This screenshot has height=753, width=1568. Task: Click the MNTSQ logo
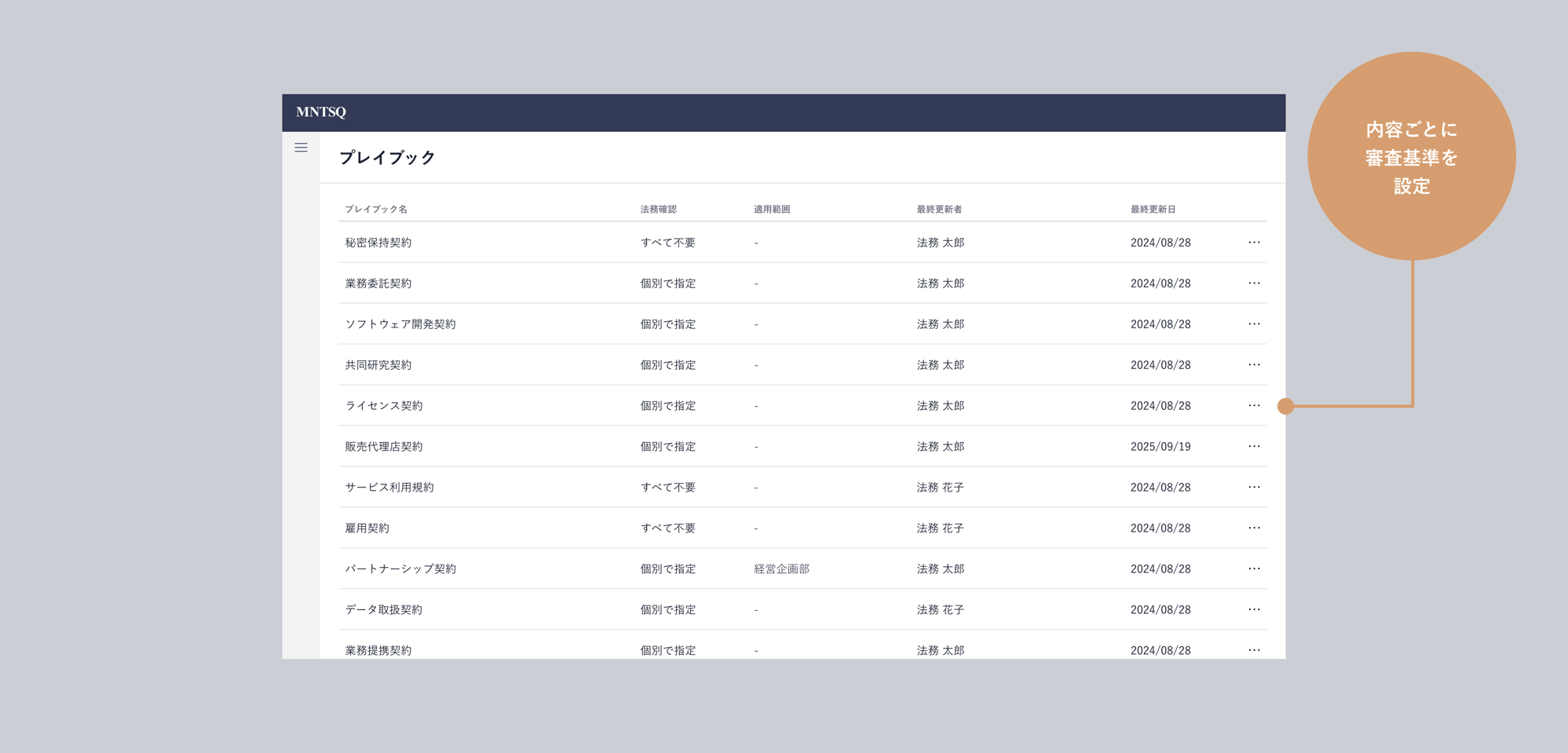click(321, 112)
